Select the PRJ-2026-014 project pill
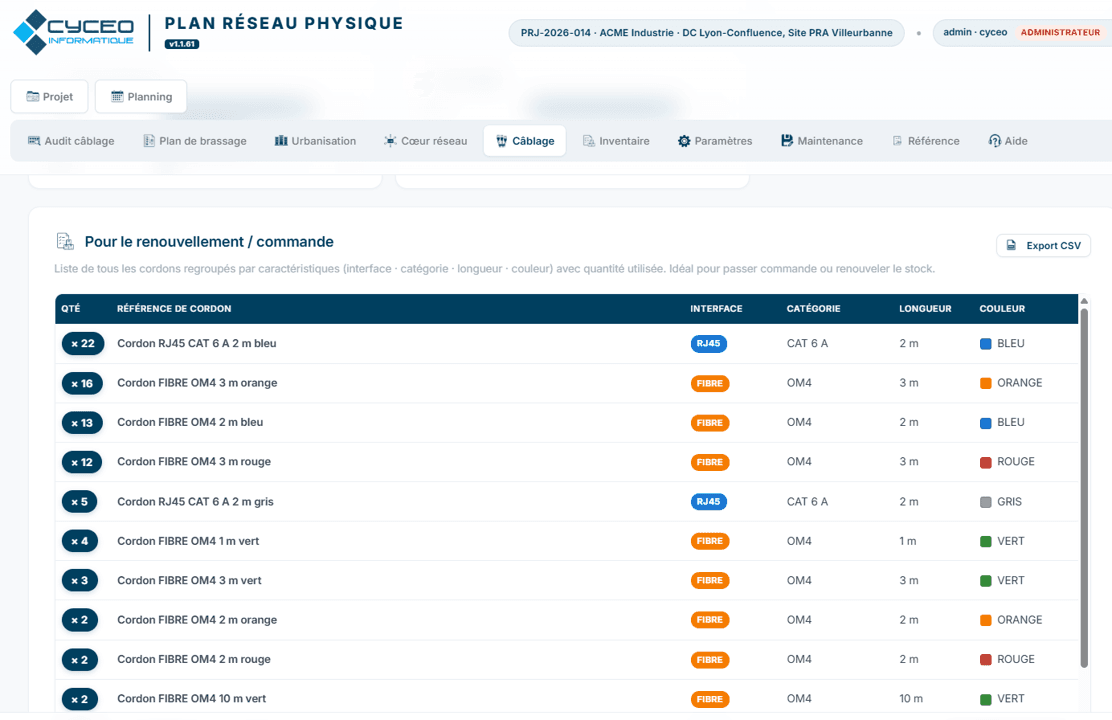This screenshot has width=1112, height=720. (x=706, y=33)
